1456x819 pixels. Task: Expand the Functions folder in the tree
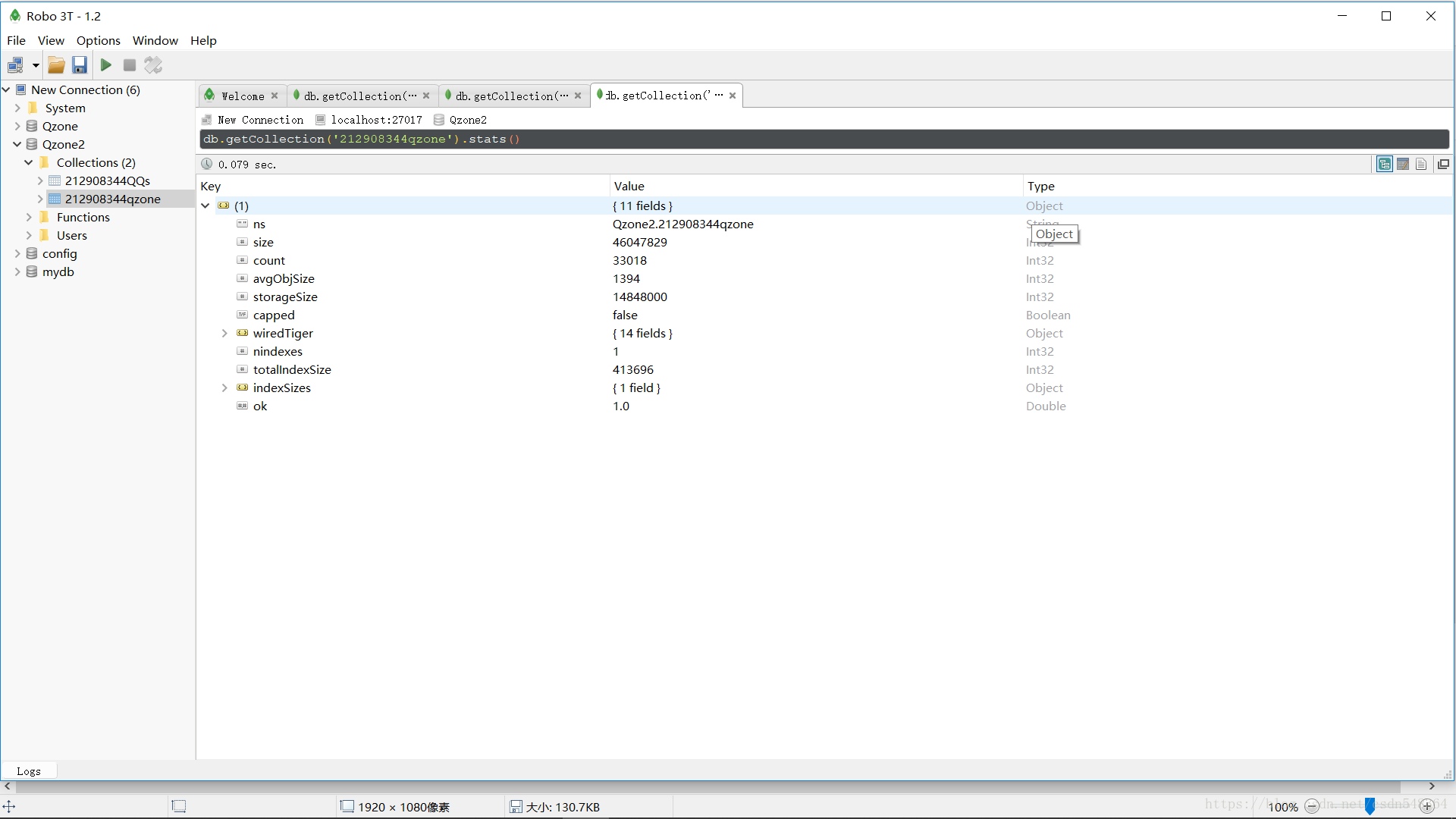click(29, 218)
